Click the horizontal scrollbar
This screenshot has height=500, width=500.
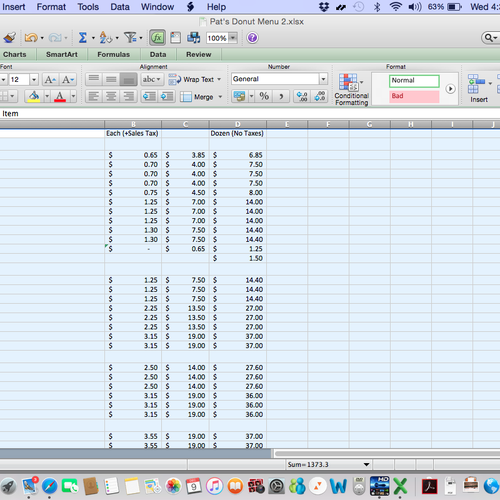pyautogui.click(x=387, y=454)
